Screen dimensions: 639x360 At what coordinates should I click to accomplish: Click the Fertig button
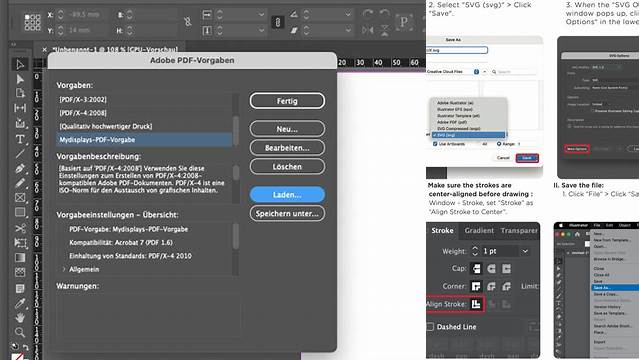(287, 101)
